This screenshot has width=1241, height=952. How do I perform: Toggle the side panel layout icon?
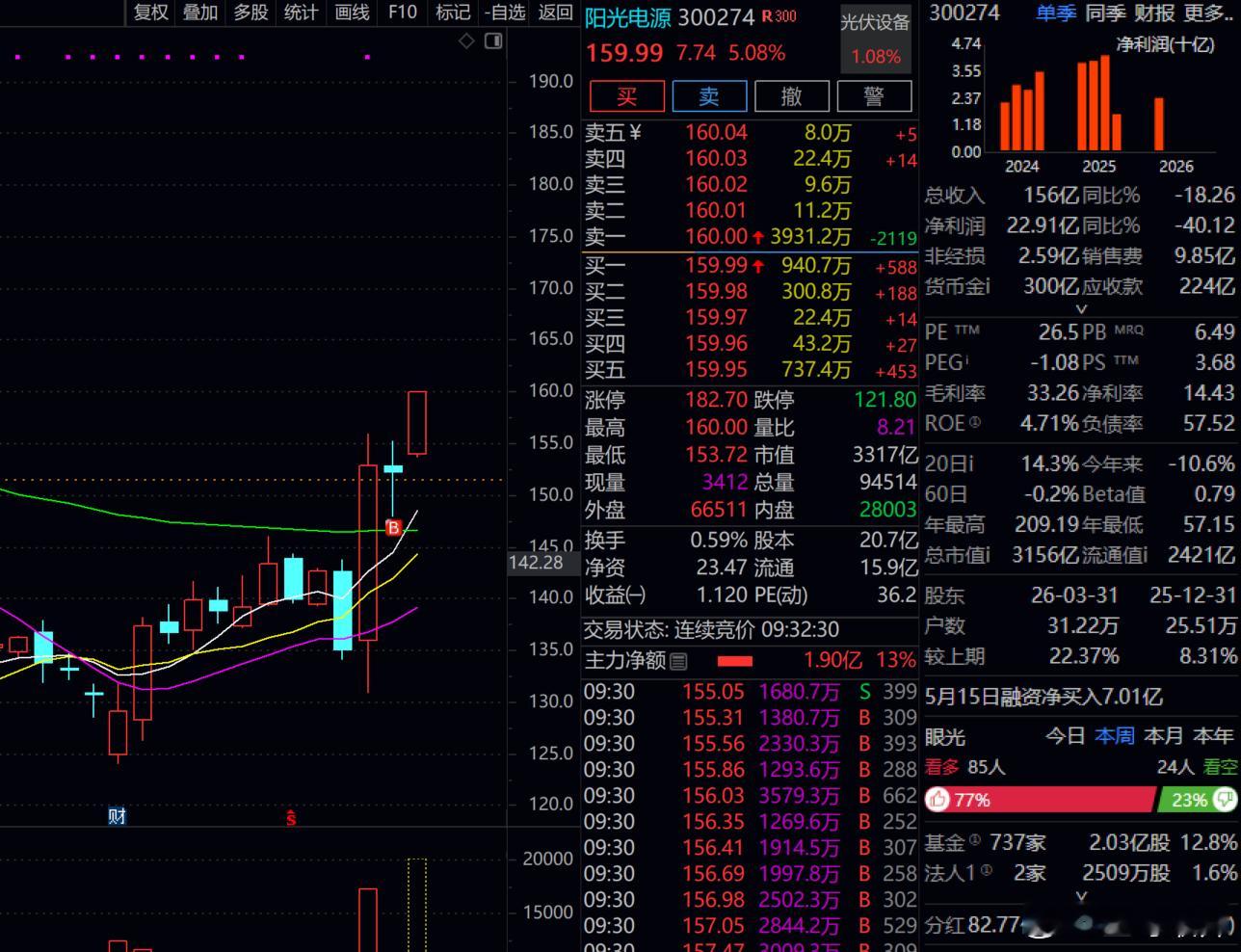tap(493, 40)
